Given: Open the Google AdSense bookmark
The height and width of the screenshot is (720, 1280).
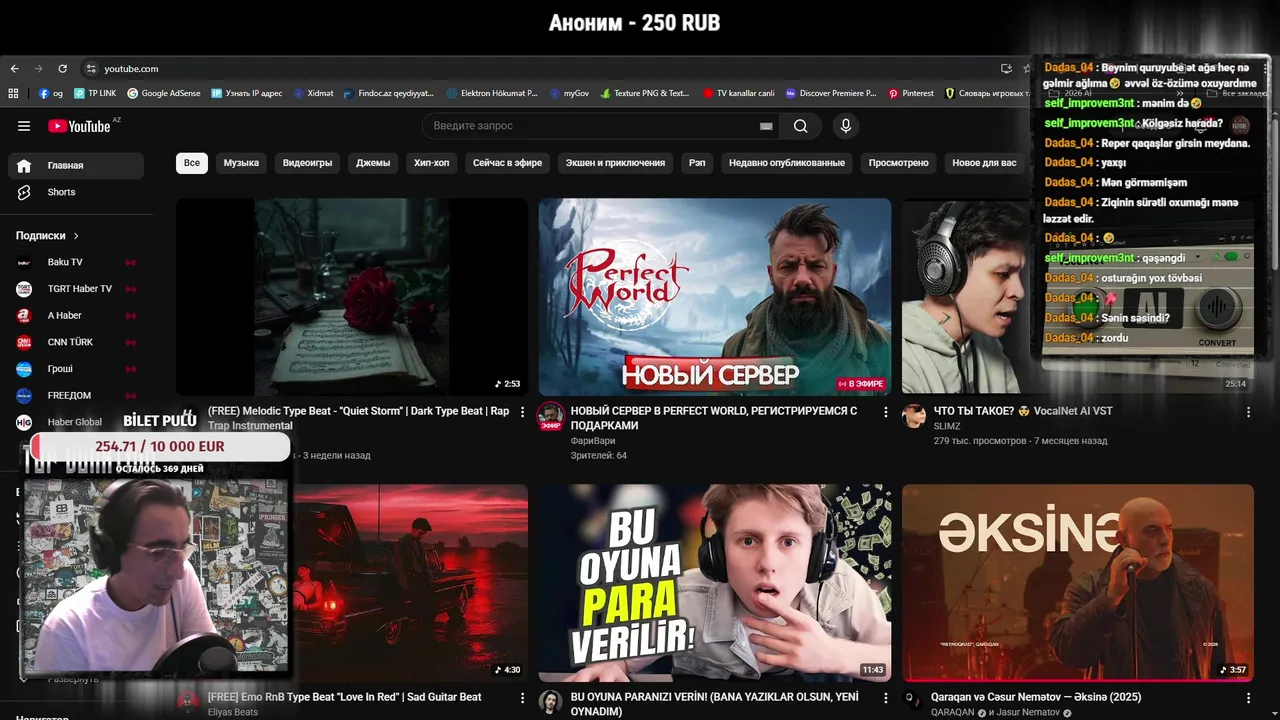Looking at the screenshot, I should (163, 93).
